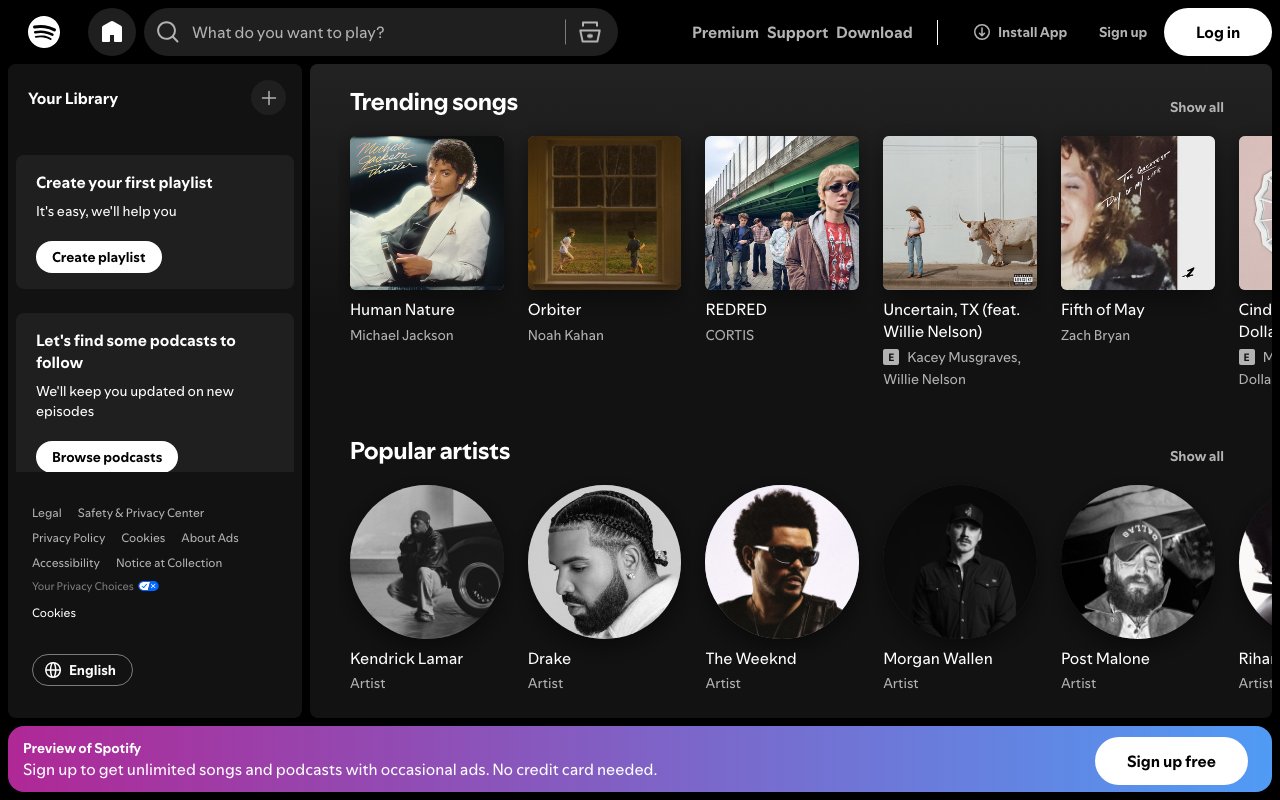Screen dimensions: 1280x800
Task: Click CORTIS artist name
Action: (x=730, y=335)
